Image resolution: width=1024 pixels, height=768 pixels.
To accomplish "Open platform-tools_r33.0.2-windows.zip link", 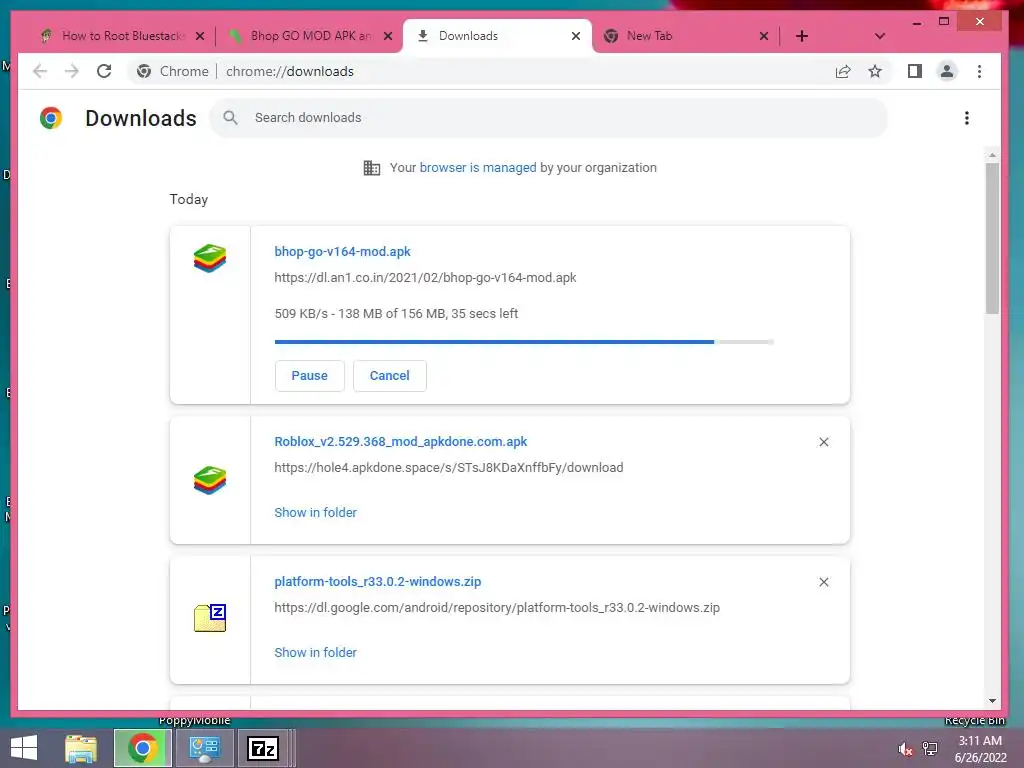I will [377, 581].
